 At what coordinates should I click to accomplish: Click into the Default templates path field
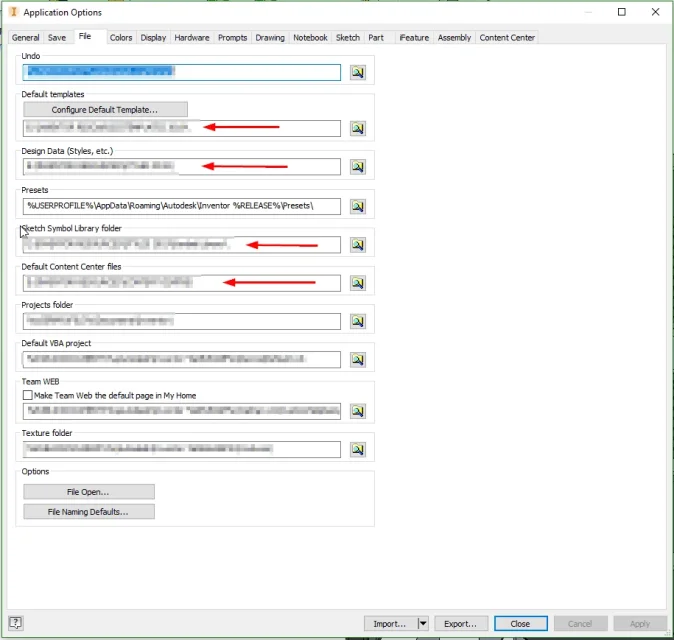181,128
